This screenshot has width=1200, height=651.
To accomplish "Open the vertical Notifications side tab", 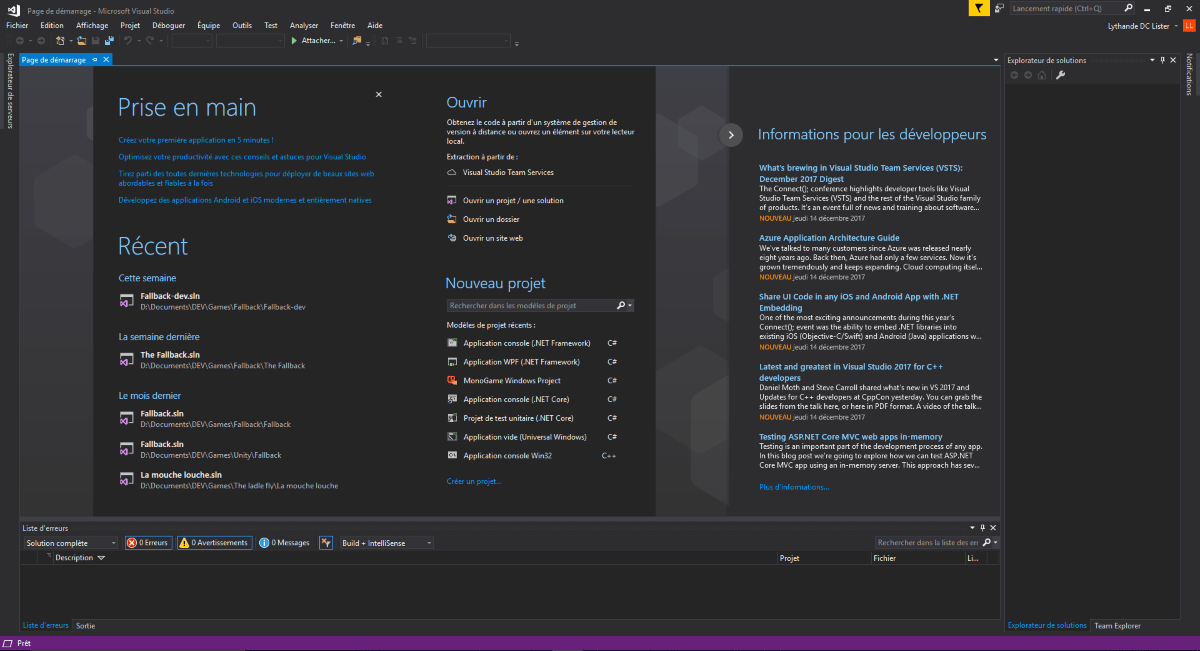I will [1190, 76].
